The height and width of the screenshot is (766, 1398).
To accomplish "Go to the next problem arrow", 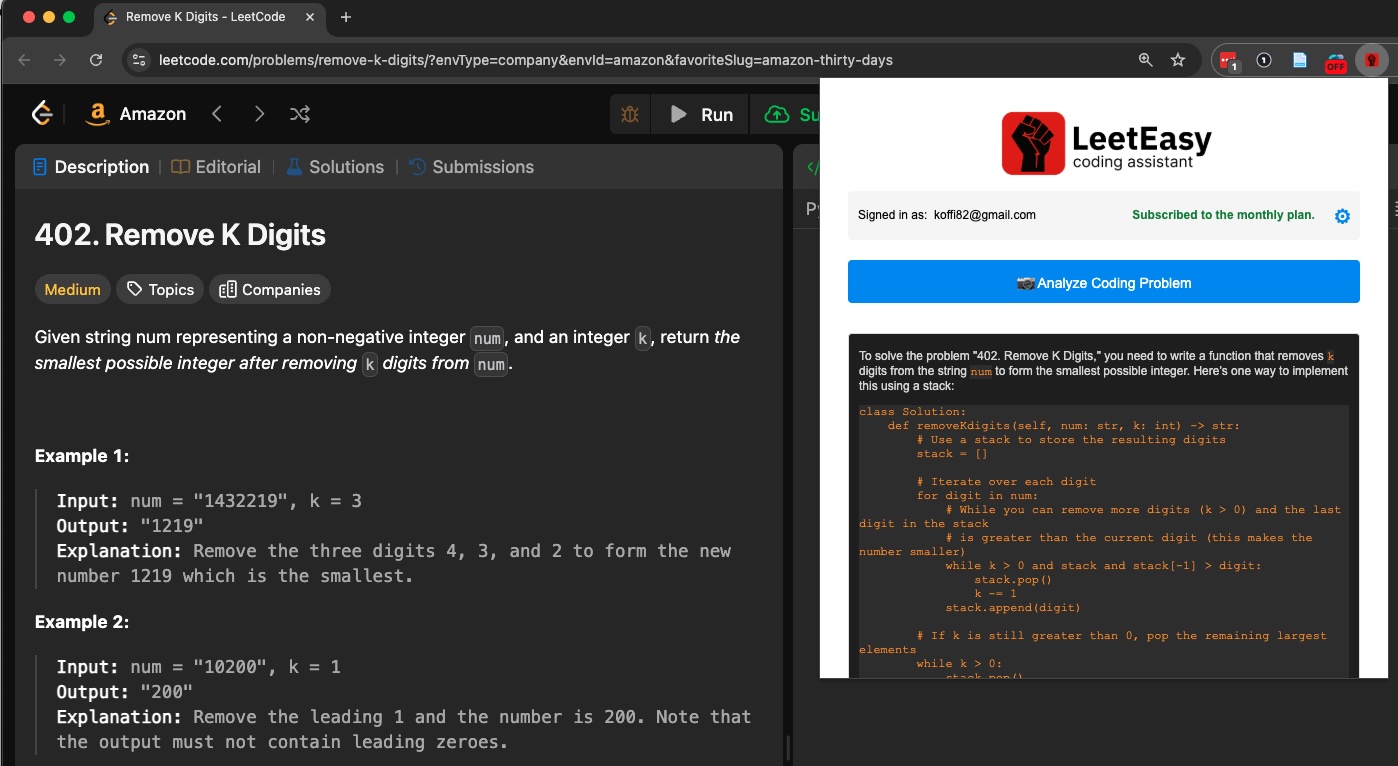I will [x=259, y=114].
